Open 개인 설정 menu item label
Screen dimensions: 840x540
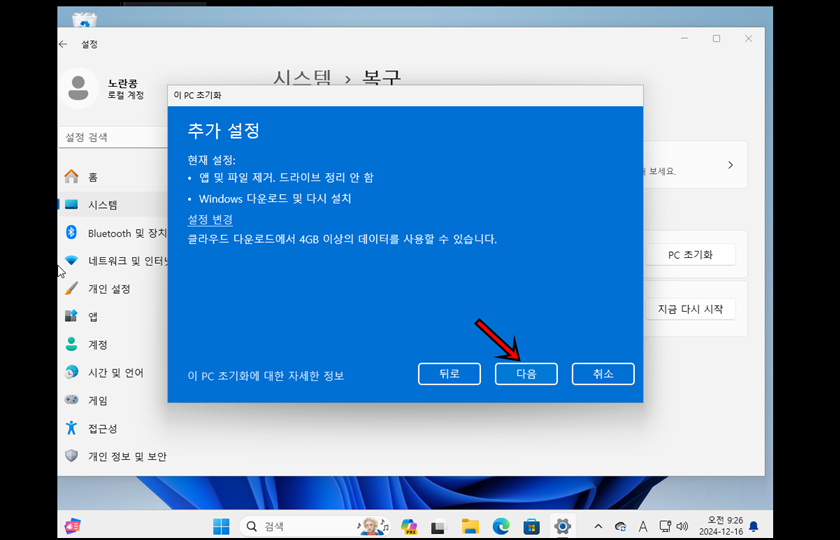pos(109,289)
